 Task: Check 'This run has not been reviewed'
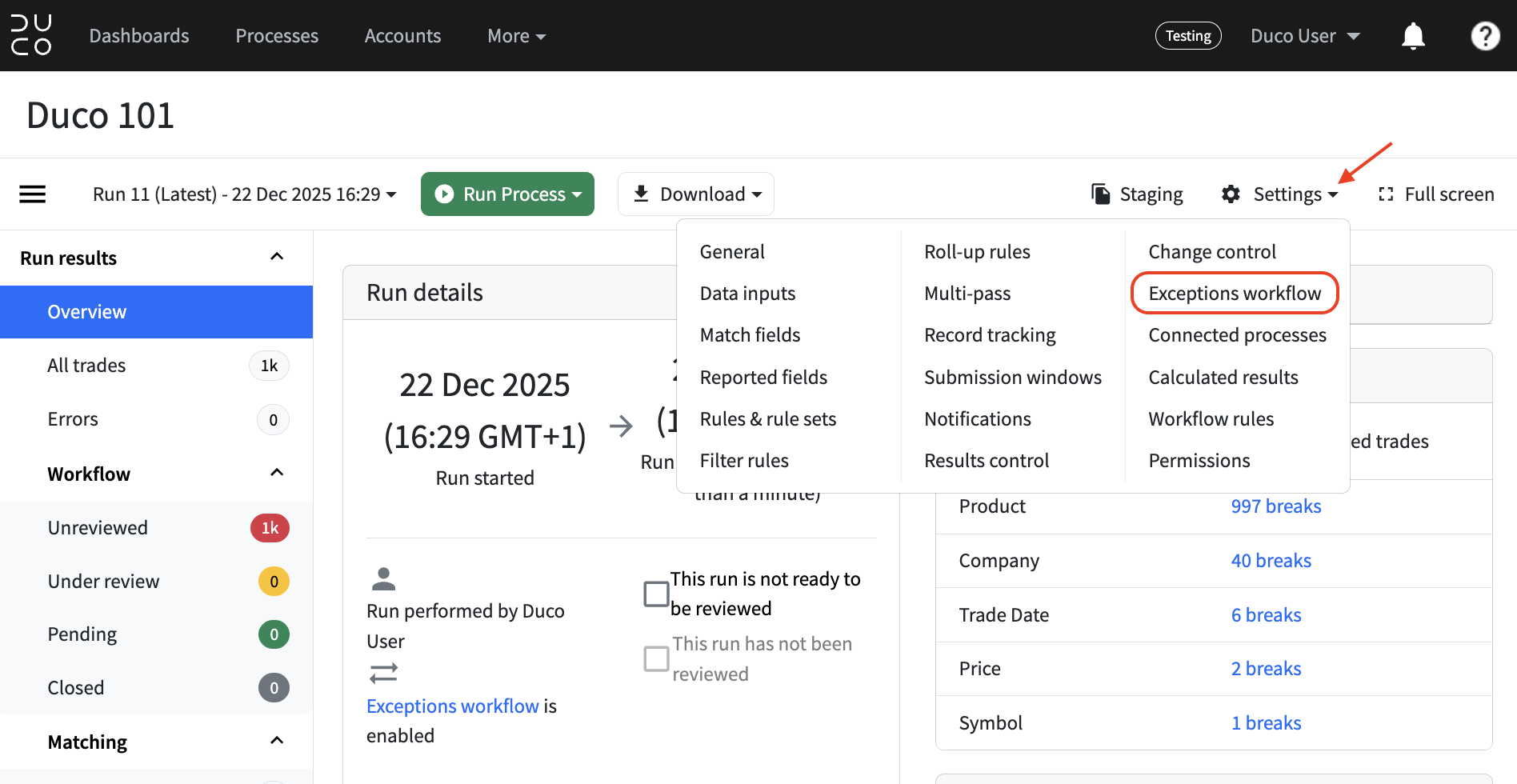pos(656,658)
